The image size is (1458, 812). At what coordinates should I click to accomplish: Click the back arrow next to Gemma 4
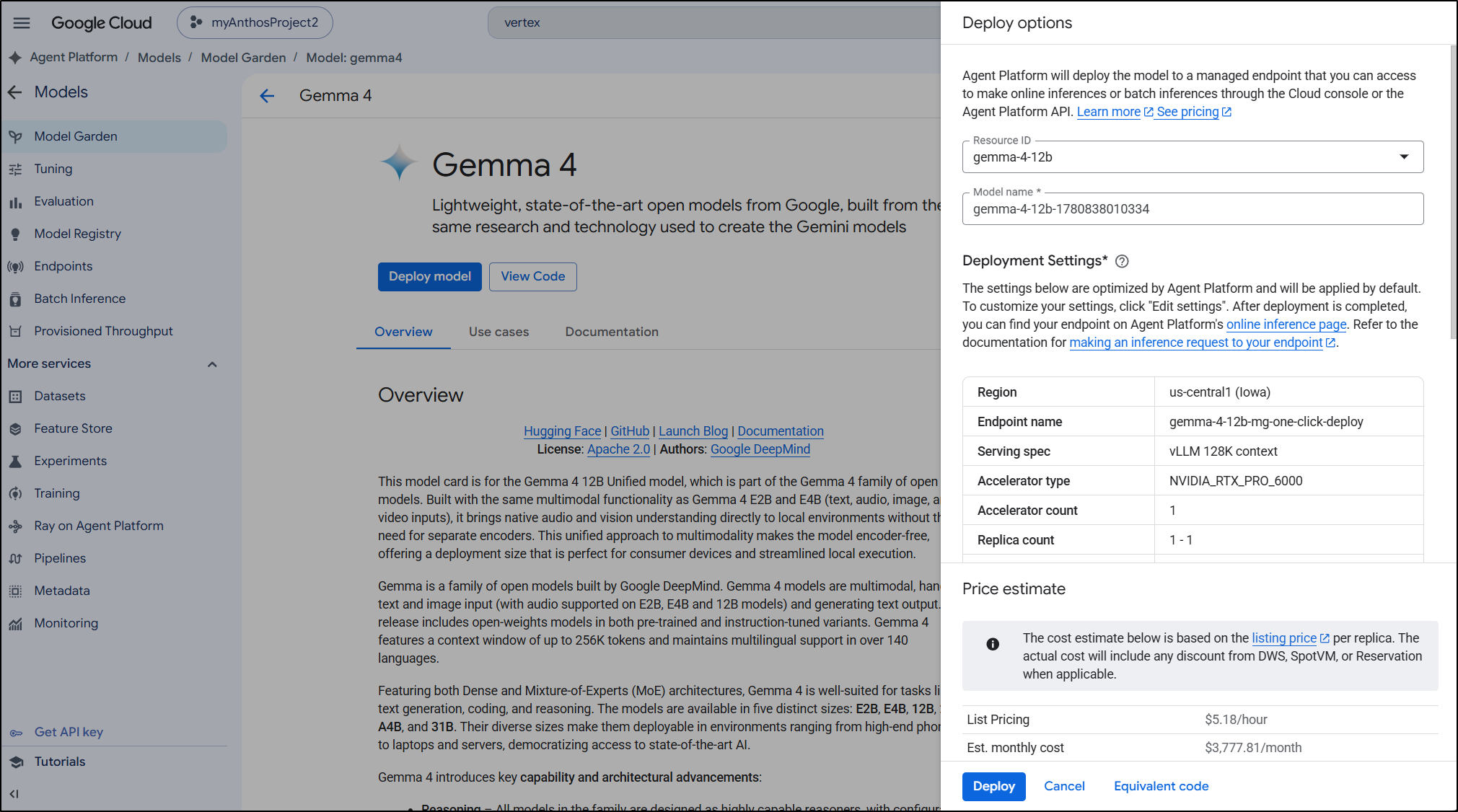click(267, 96)
